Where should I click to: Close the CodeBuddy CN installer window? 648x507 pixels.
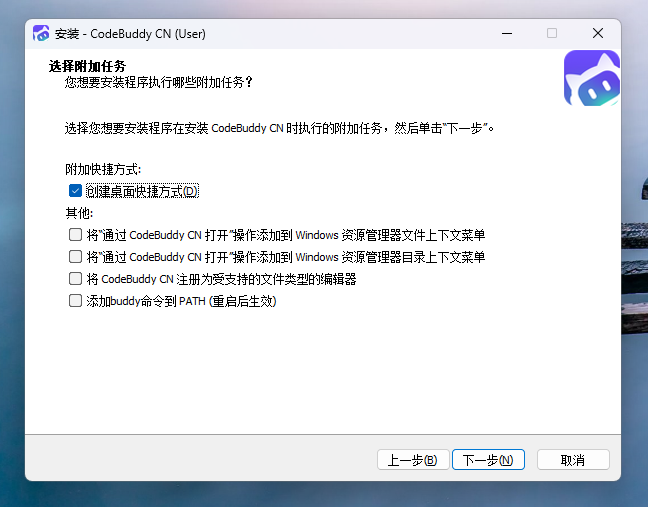(x=597, y=33)
